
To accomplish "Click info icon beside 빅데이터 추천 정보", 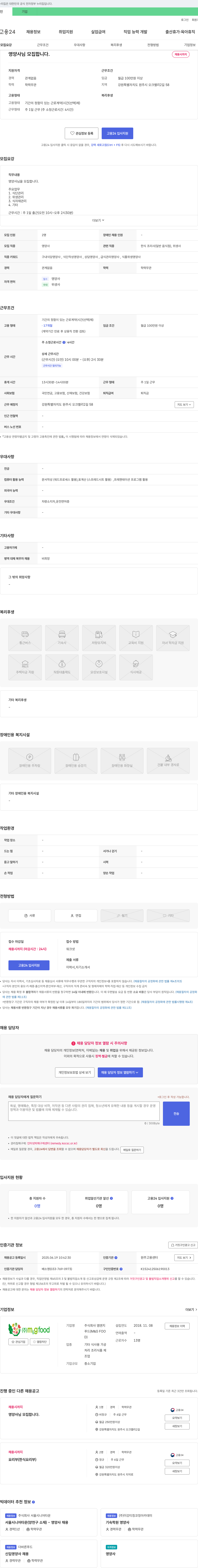I will tap(33, 1502).
